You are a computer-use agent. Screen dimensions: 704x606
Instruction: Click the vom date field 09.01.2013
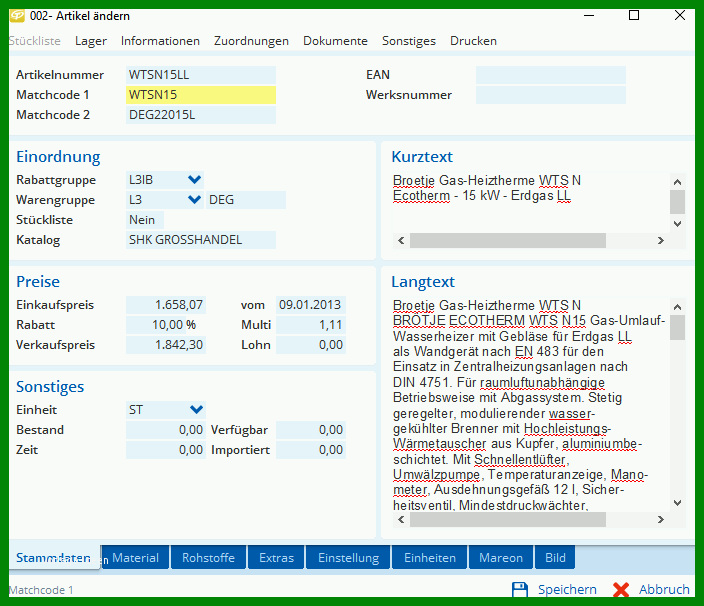pos(311,305)
